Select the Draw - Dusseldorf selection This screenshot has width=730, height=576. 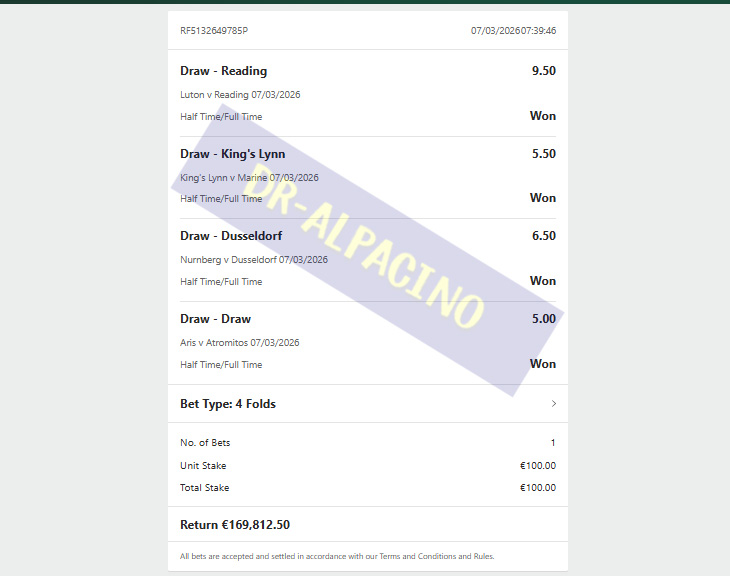(231, 236)
